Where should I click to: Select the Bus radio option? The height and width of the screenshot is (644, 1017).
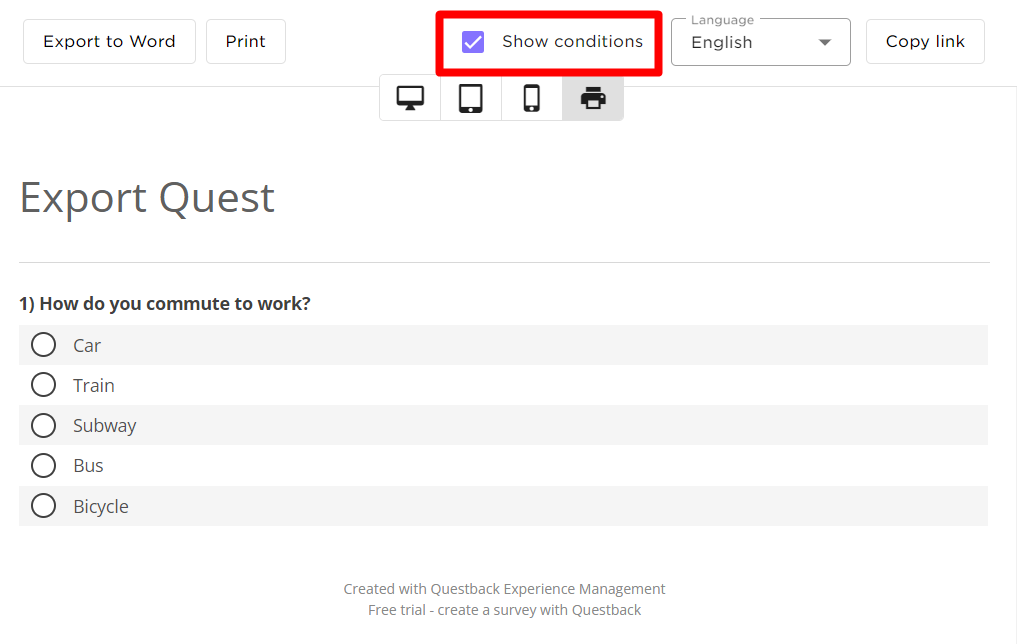[43, 466]
